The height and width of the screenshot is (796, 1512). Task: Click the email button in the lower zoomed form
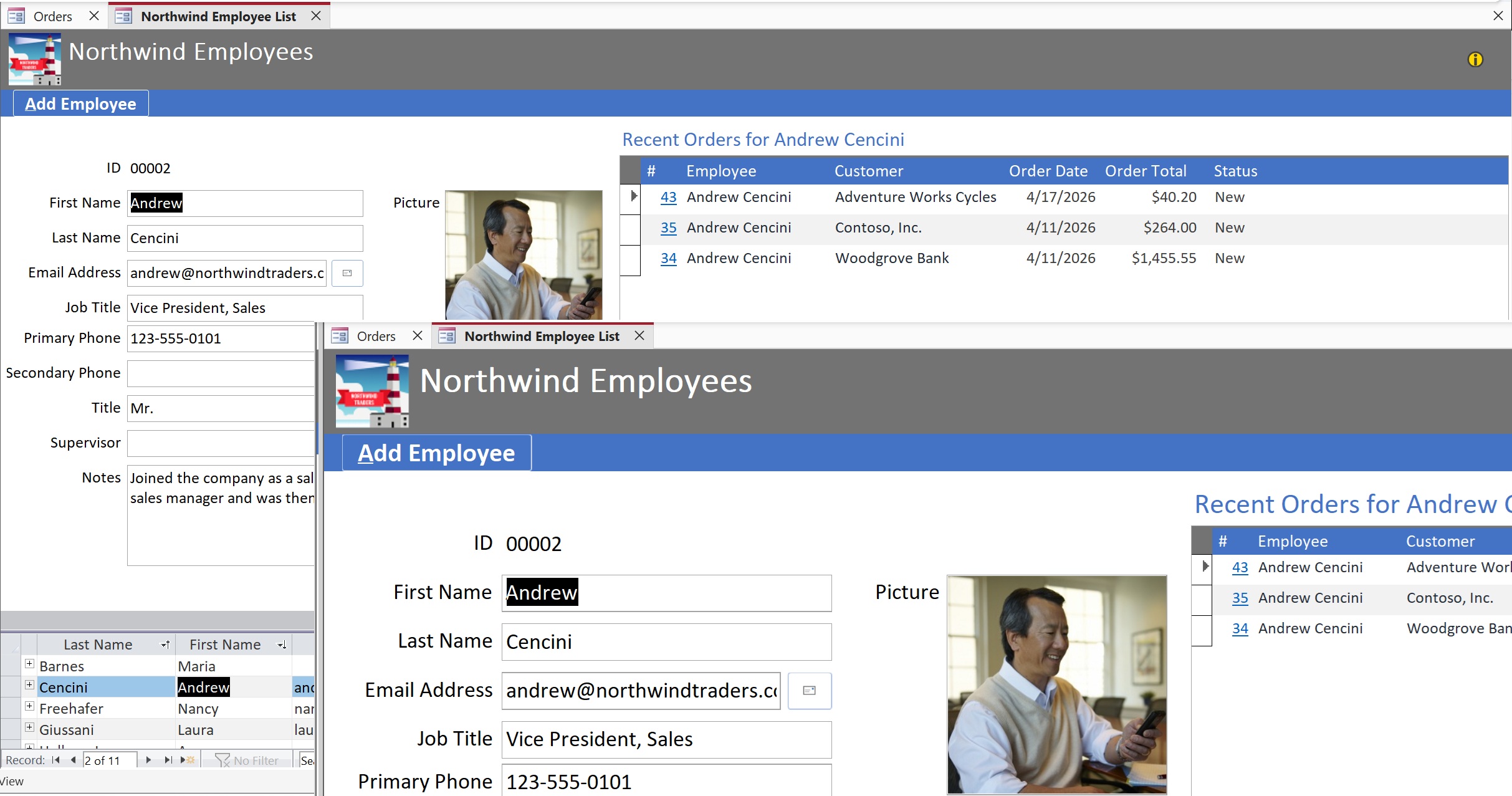[809, 690]
